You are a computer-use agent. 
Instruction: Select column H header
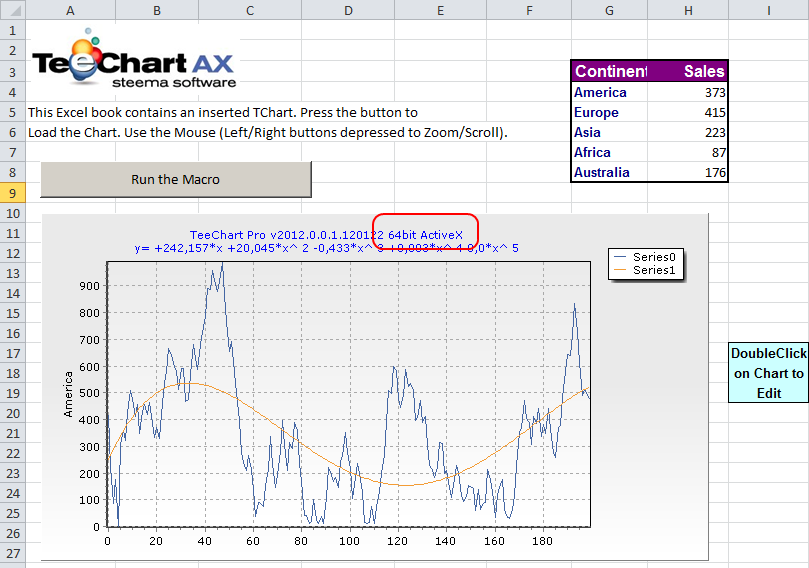tap(688, 10)
